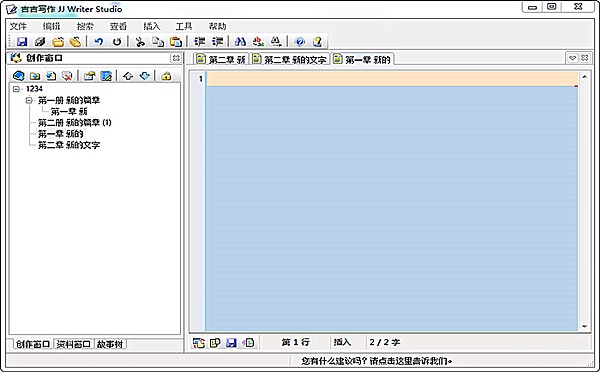Viewport: 600px width, 372px height.
Task: Click the 插入 insert mode indicator
Action: [x=342, y=342]
